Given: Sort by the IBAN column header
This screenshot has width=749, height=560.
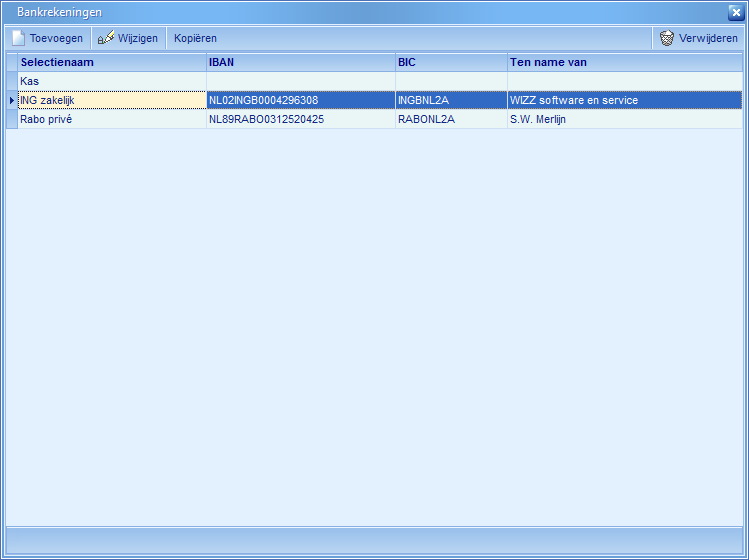Looking at the screenshot, I should [300, 62].
